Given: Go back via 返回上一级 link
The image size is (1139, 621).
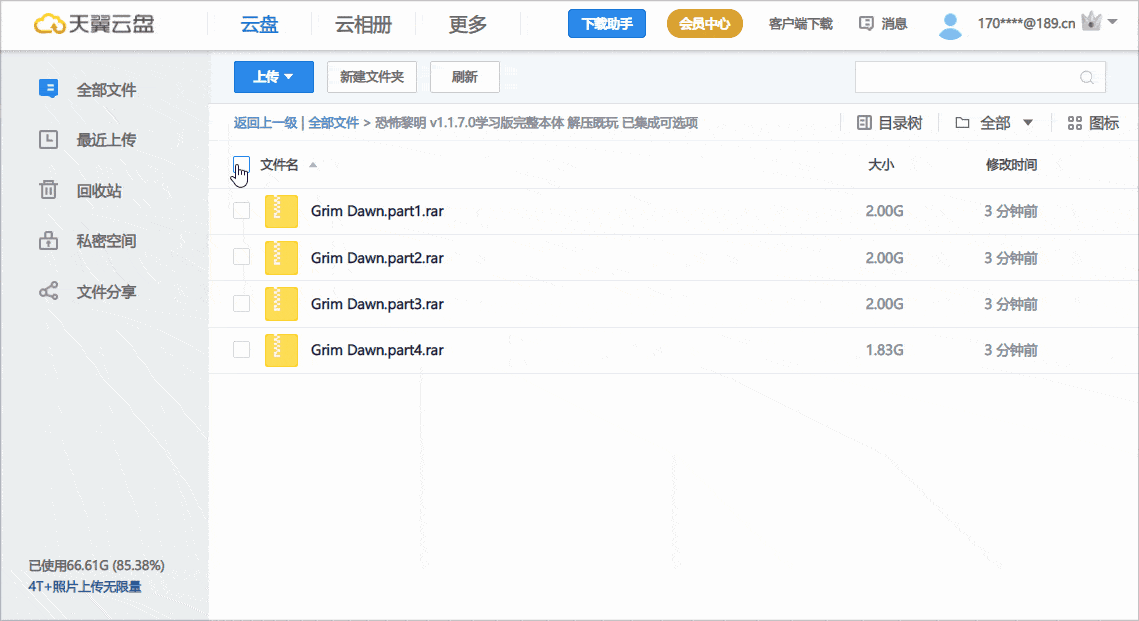Looking at the screenshot, I should pyautogui.click(x=265, y=123).
